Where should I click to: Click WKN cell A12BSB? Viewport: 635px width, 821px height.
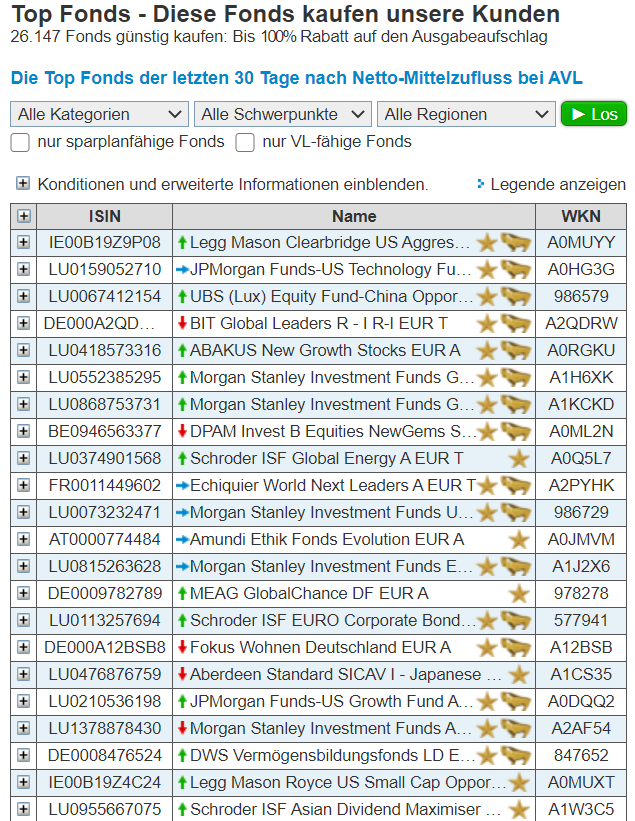[x=581, y=648]
